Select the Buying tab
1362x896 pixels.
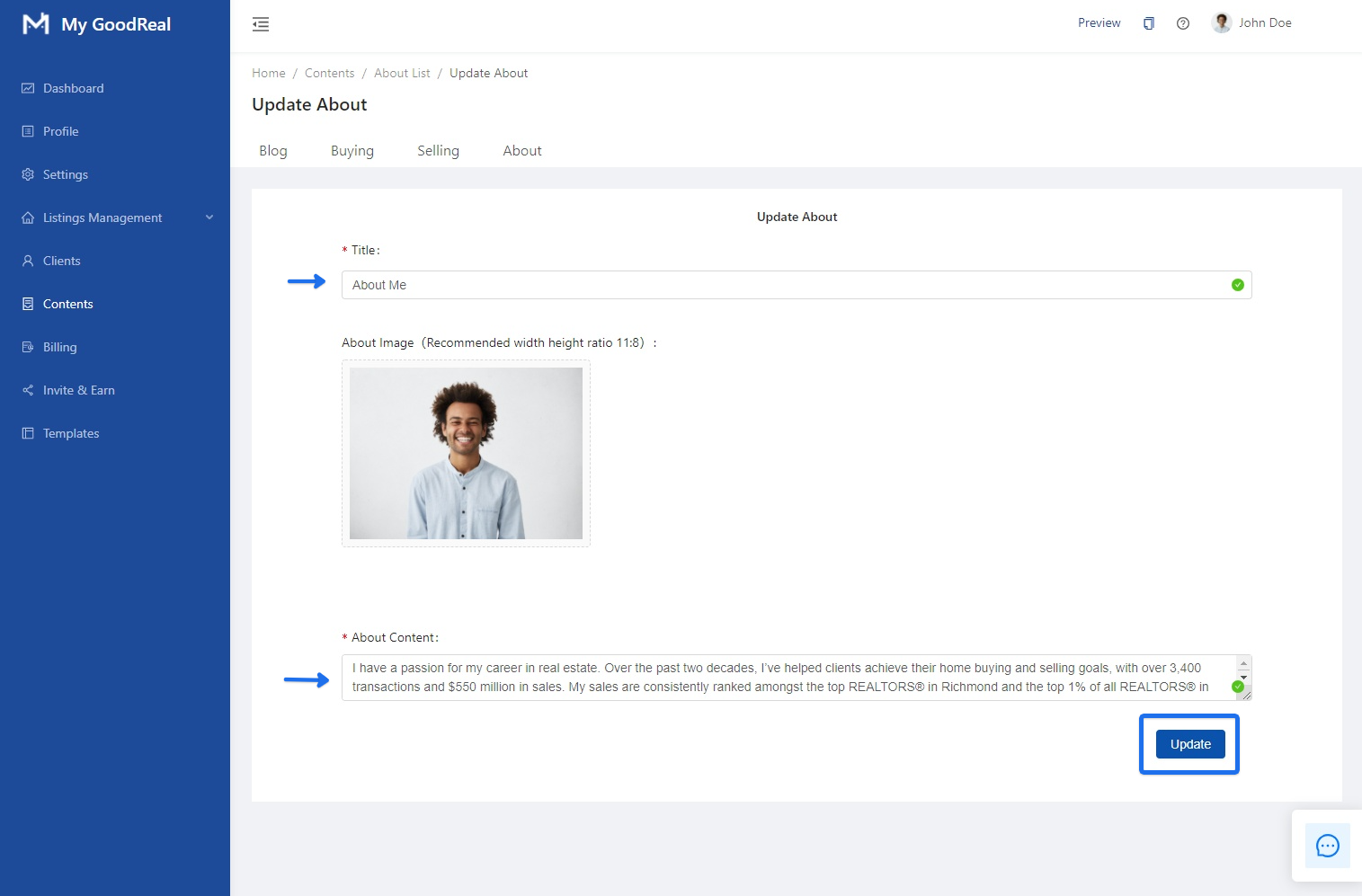coord(352,151)
